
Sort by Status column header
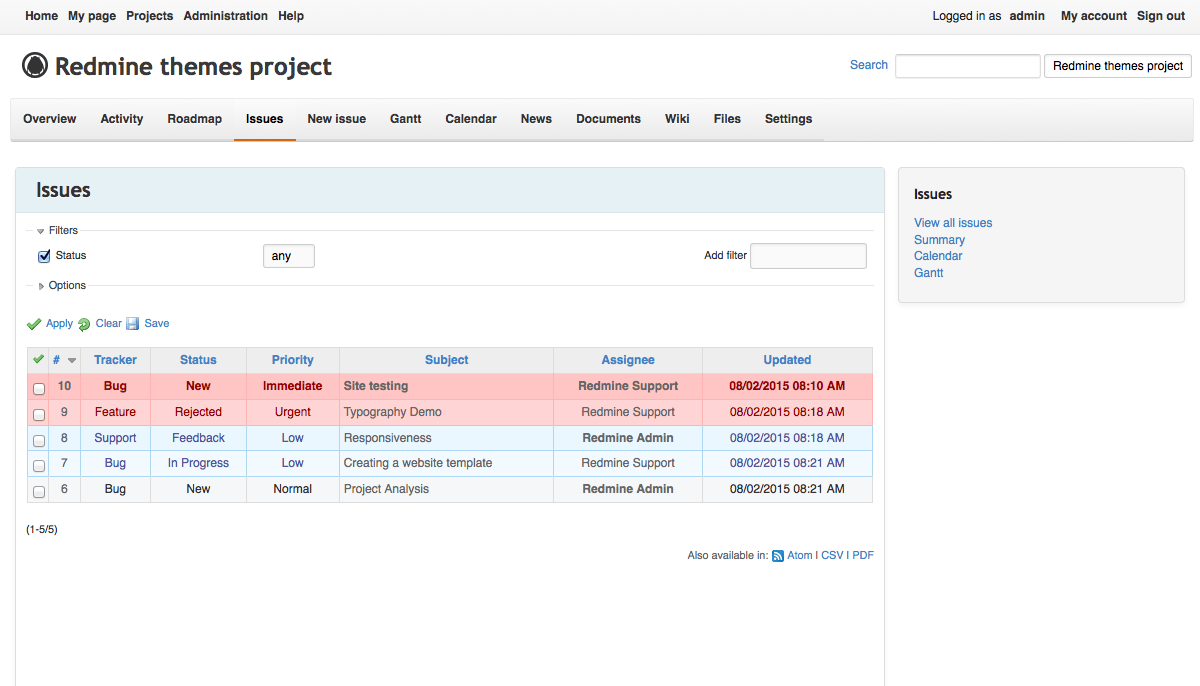(x=198, y=360)
